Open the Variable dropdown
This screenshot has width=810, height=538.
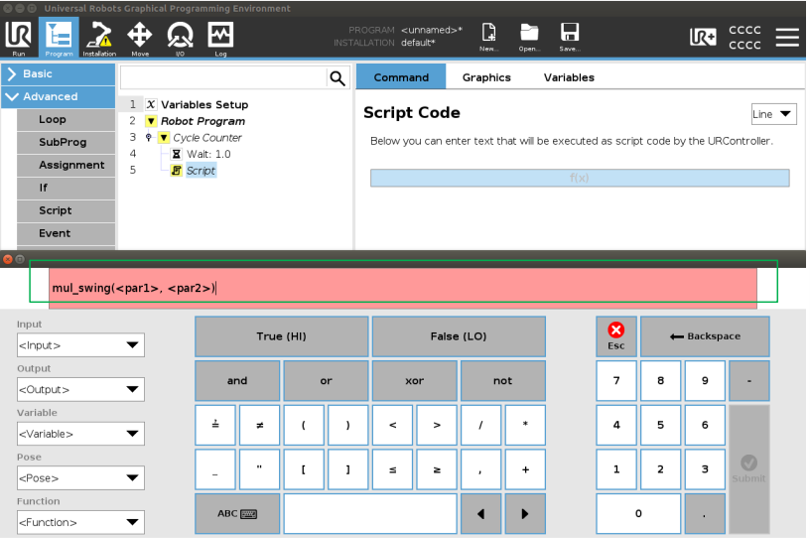pos(81,434)
